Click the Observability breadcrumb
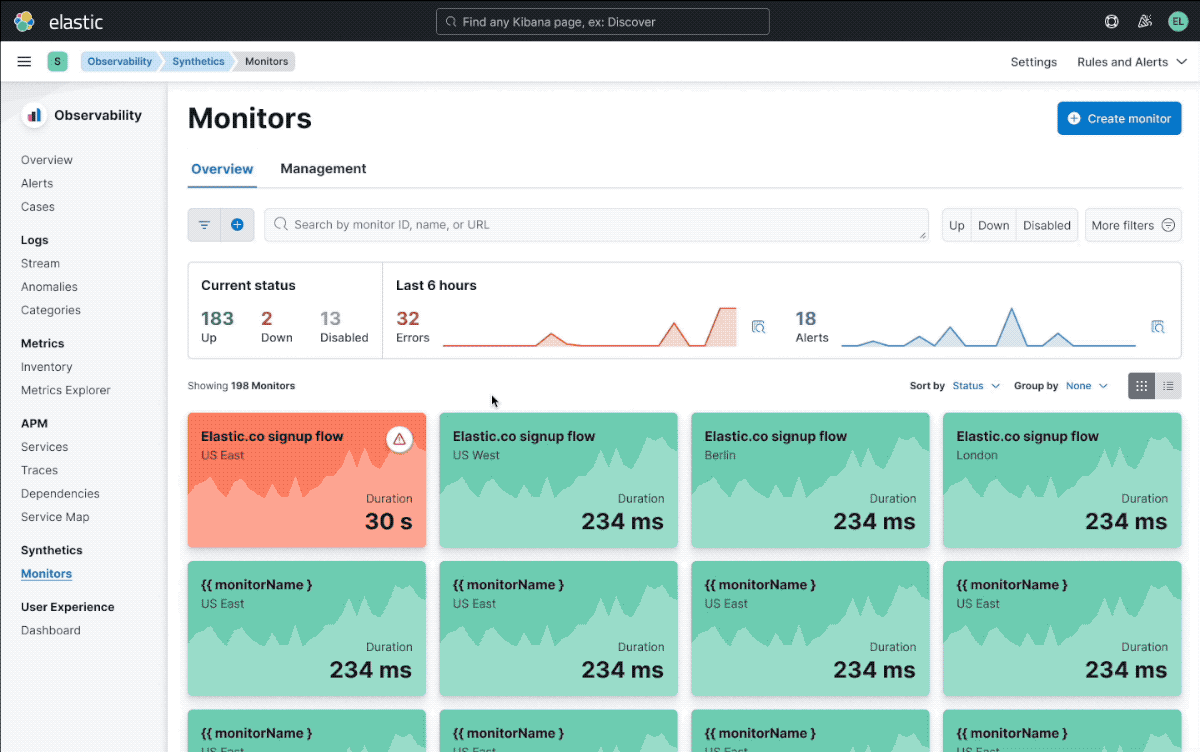This screenshot has width=1200, height=752. [x=120, y=62]
